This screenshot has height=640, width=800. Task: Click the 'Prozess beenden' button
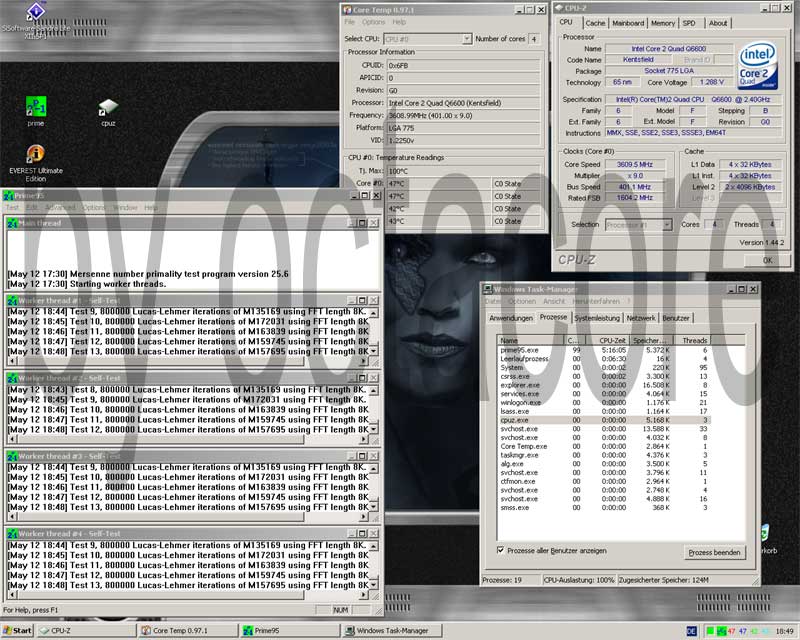coord(714,553)
